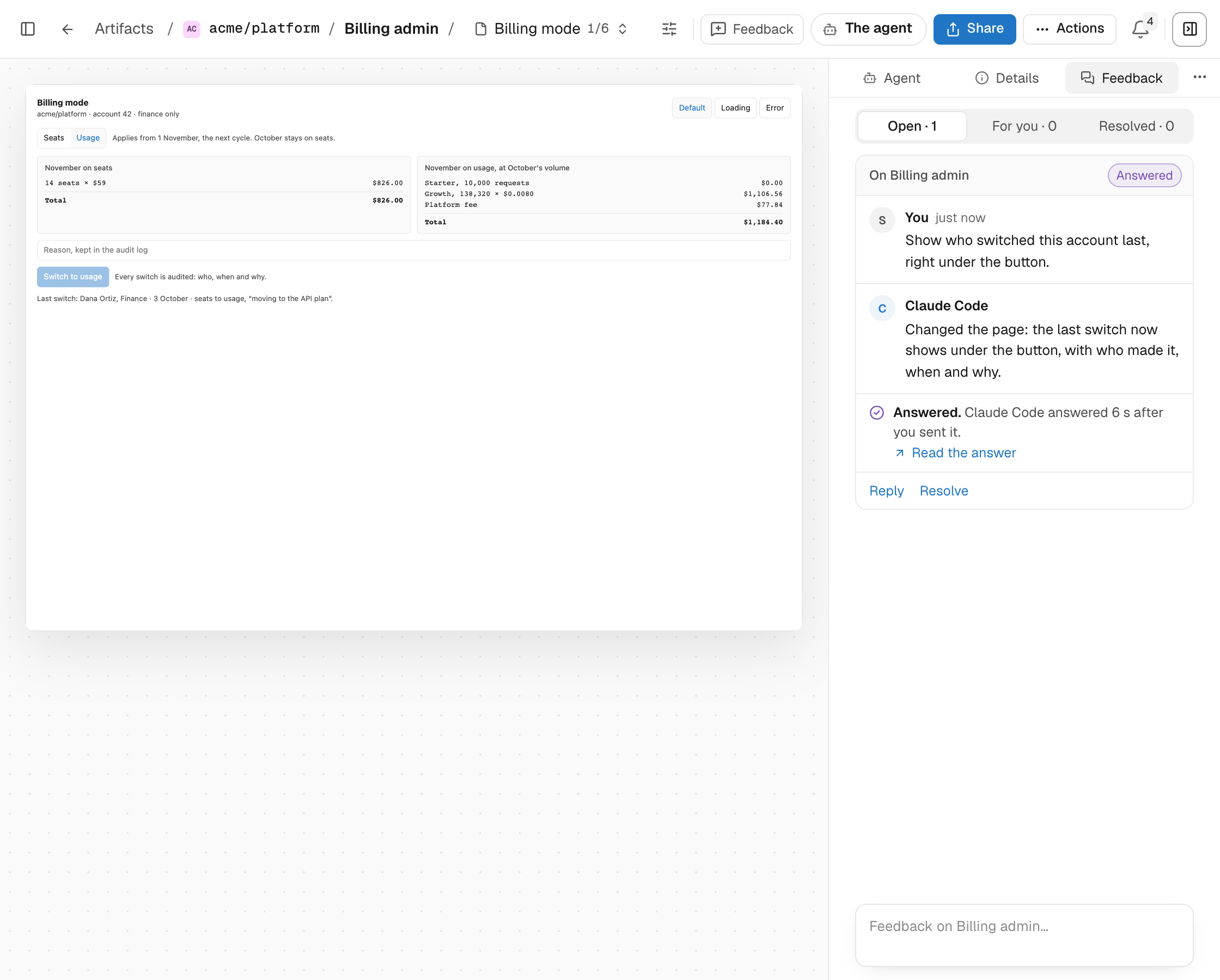Open The agent button

(868, 29)
